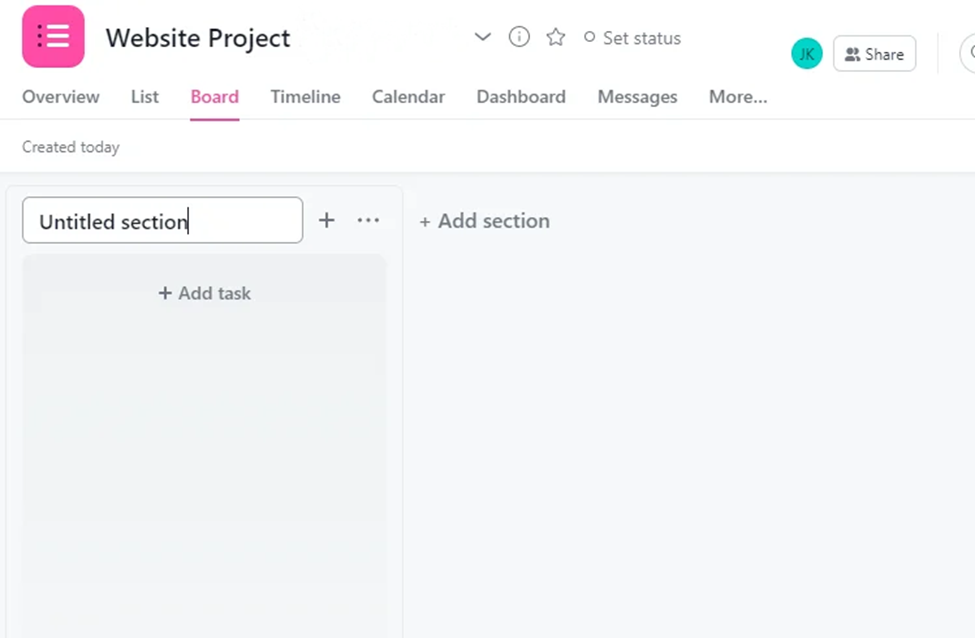Click the pink Website Project list icon
The width and height of the screenshot is (975, 638).
53,37
